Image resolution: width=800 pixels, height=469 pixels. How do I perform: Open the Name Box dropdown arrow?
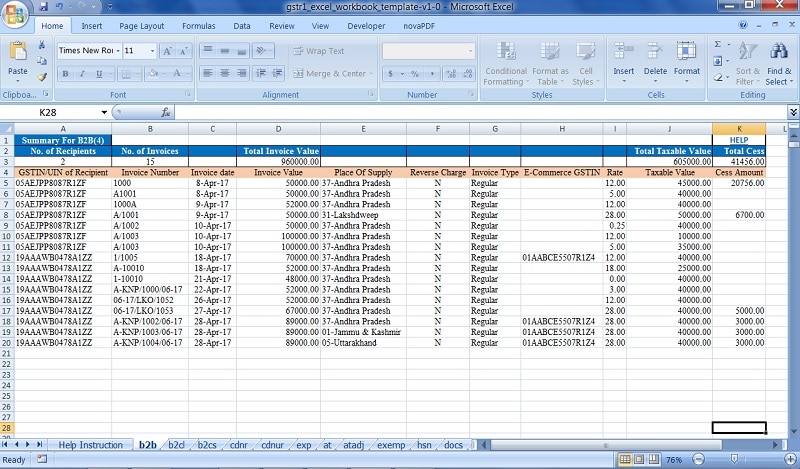(104, 112)
